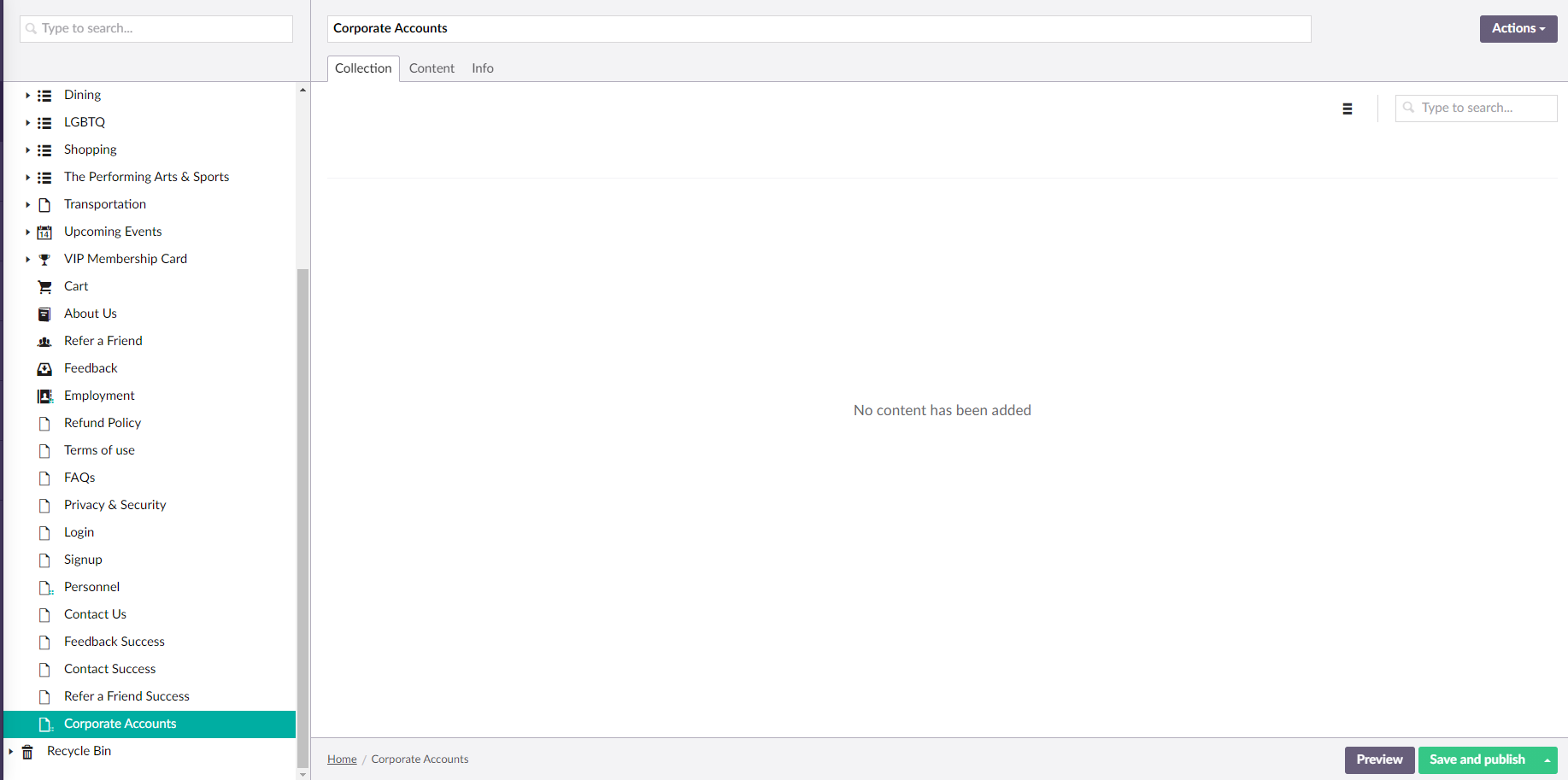Click the Terms of use document icon
Viewport: 1568px width, 780px height.
point(44,451)
